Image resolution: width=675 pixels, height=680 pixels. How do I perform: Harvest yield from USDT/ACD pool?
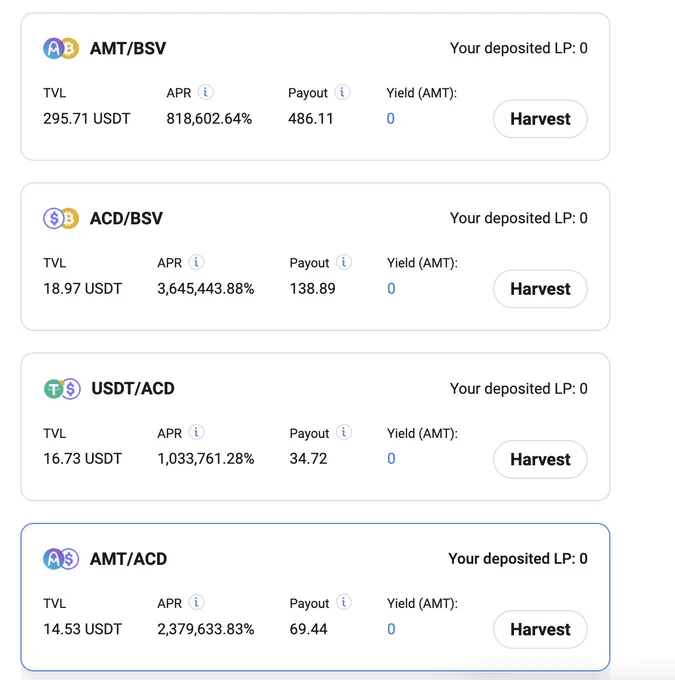coord(540,459)
